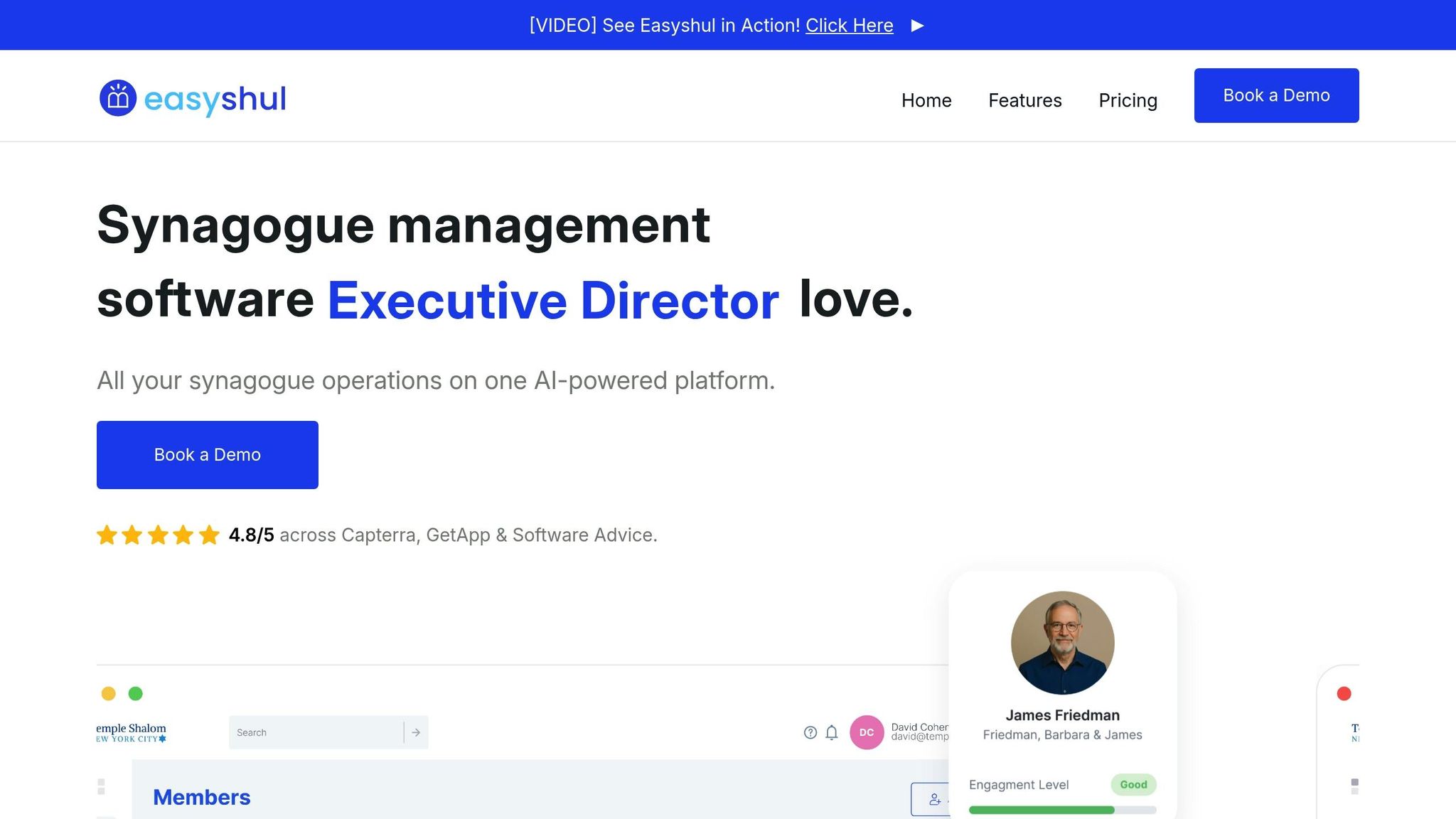Go to the Pricing page

coord(1128,100)
